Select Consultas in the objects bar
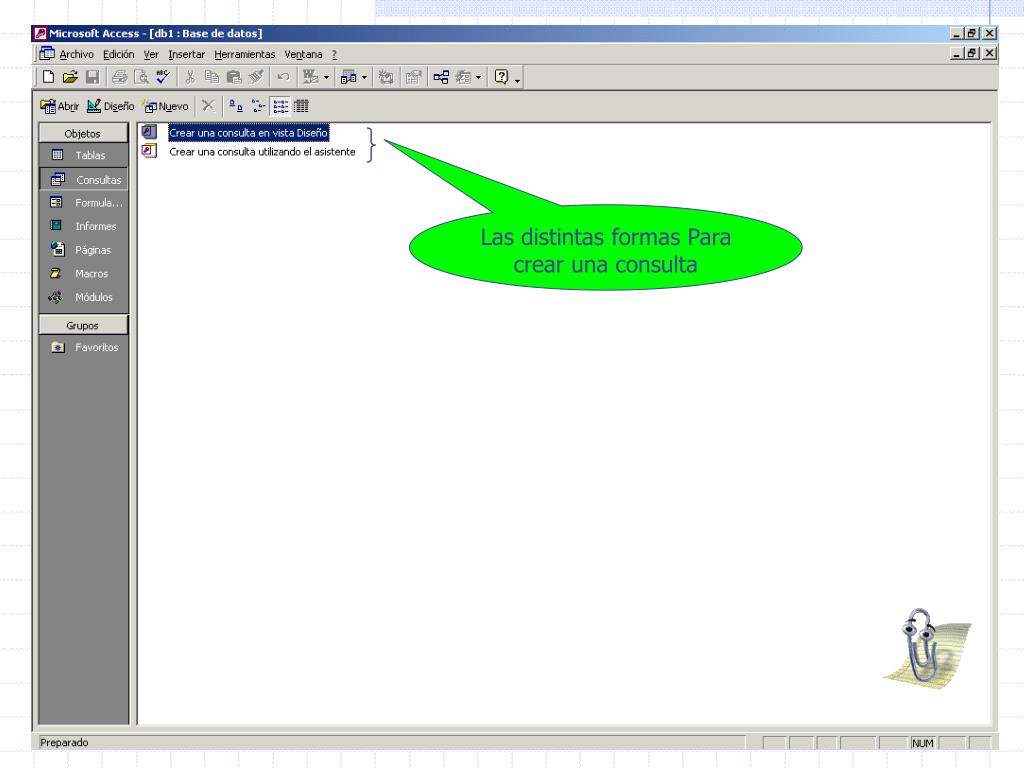 pyautogui.click(x=83, y=180)
